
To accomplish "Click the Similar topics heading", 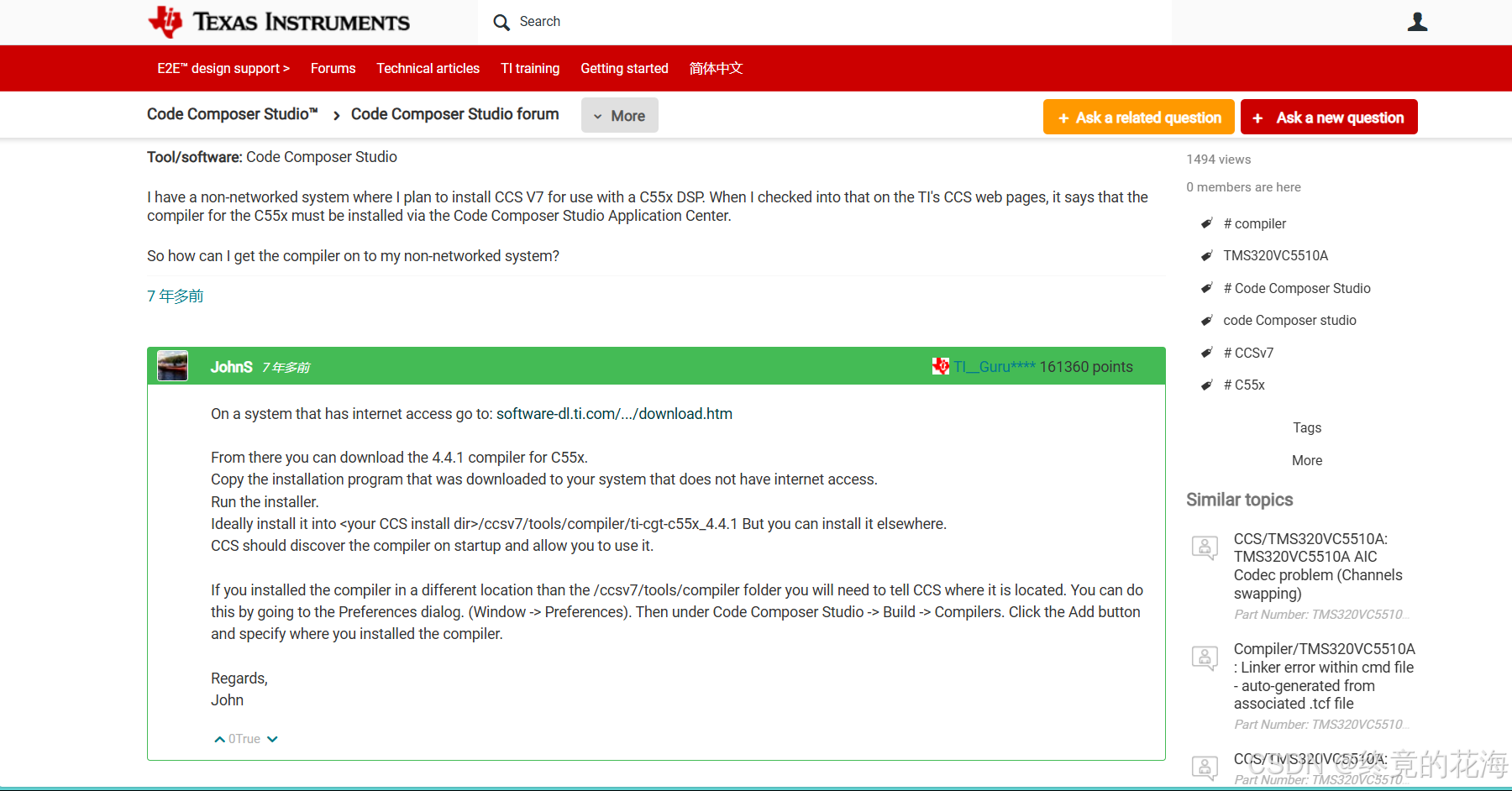I will [1239, 500].
